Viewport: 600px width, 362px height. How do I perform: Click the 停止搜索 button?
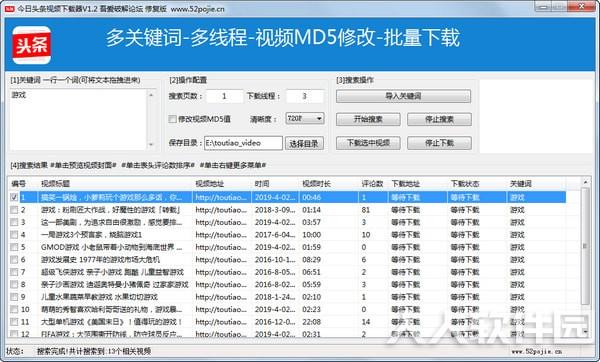(x=439, y=119)
